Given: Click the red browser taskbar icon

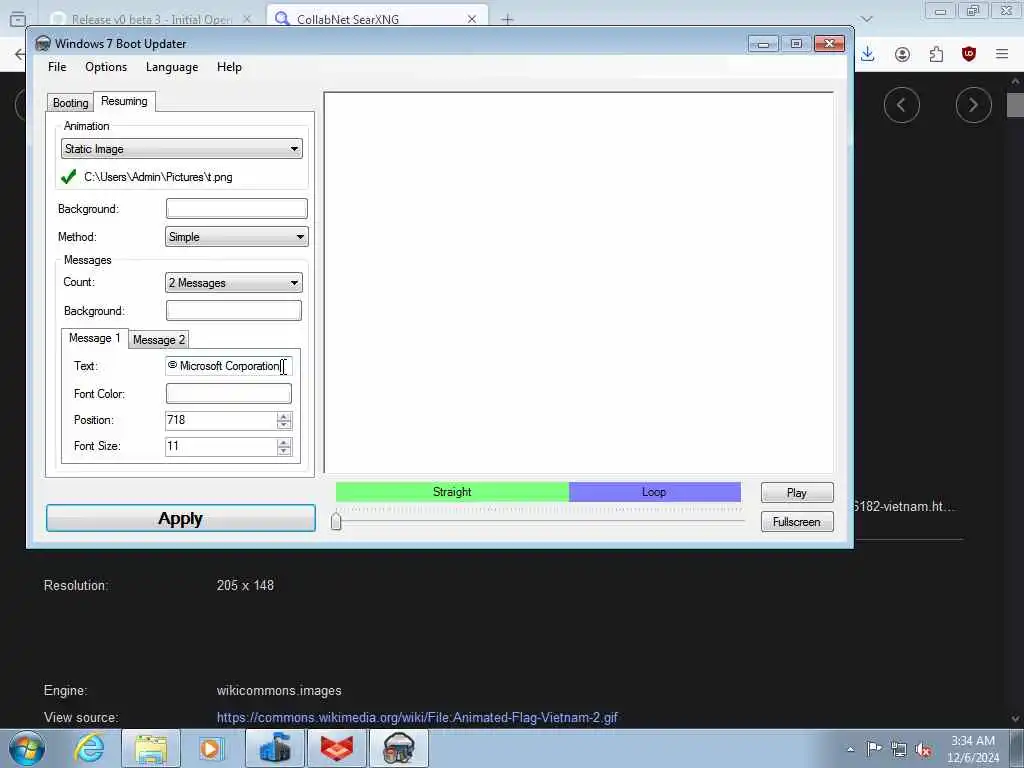Looking at the screenshot, I should coord(336,748).
